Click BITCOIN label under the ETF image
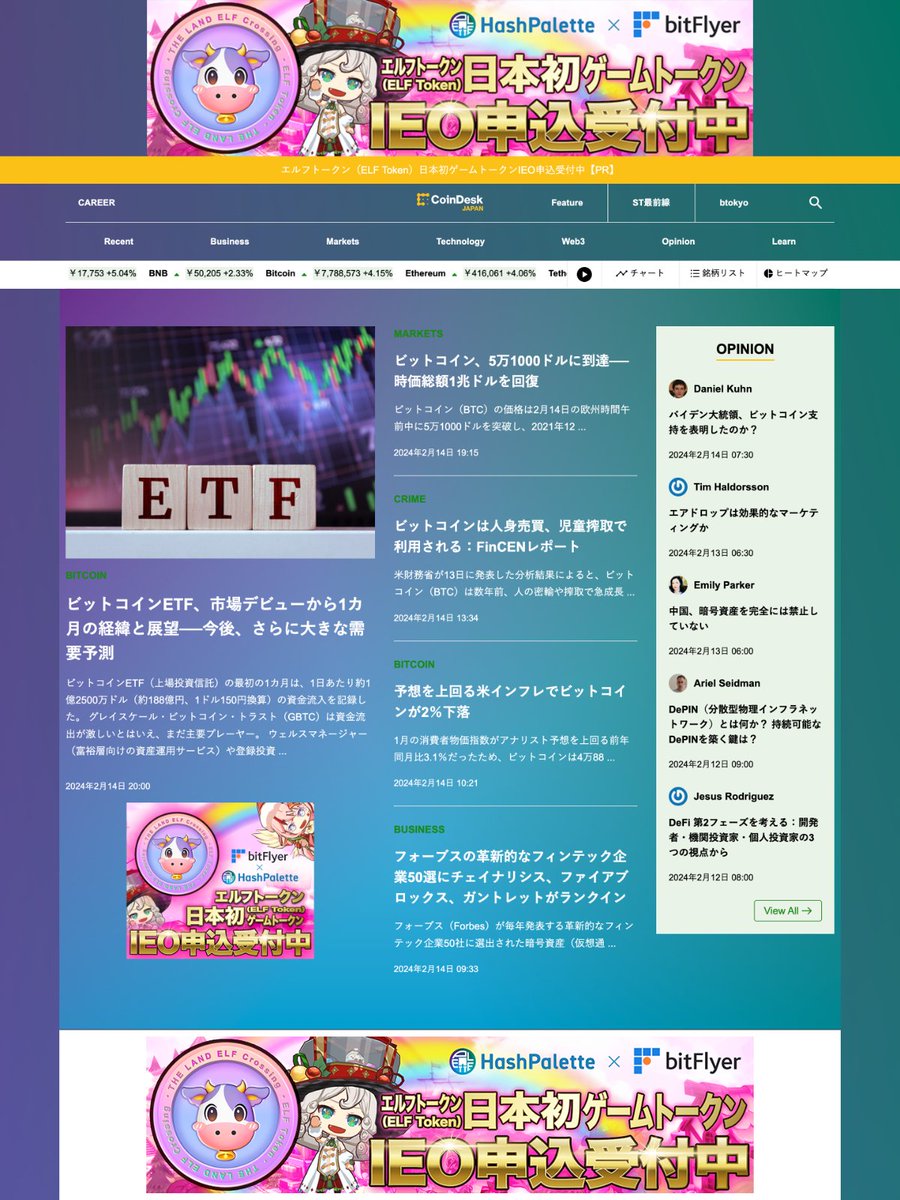Viewport: 900px width, 1200px height. coord(86,576)
